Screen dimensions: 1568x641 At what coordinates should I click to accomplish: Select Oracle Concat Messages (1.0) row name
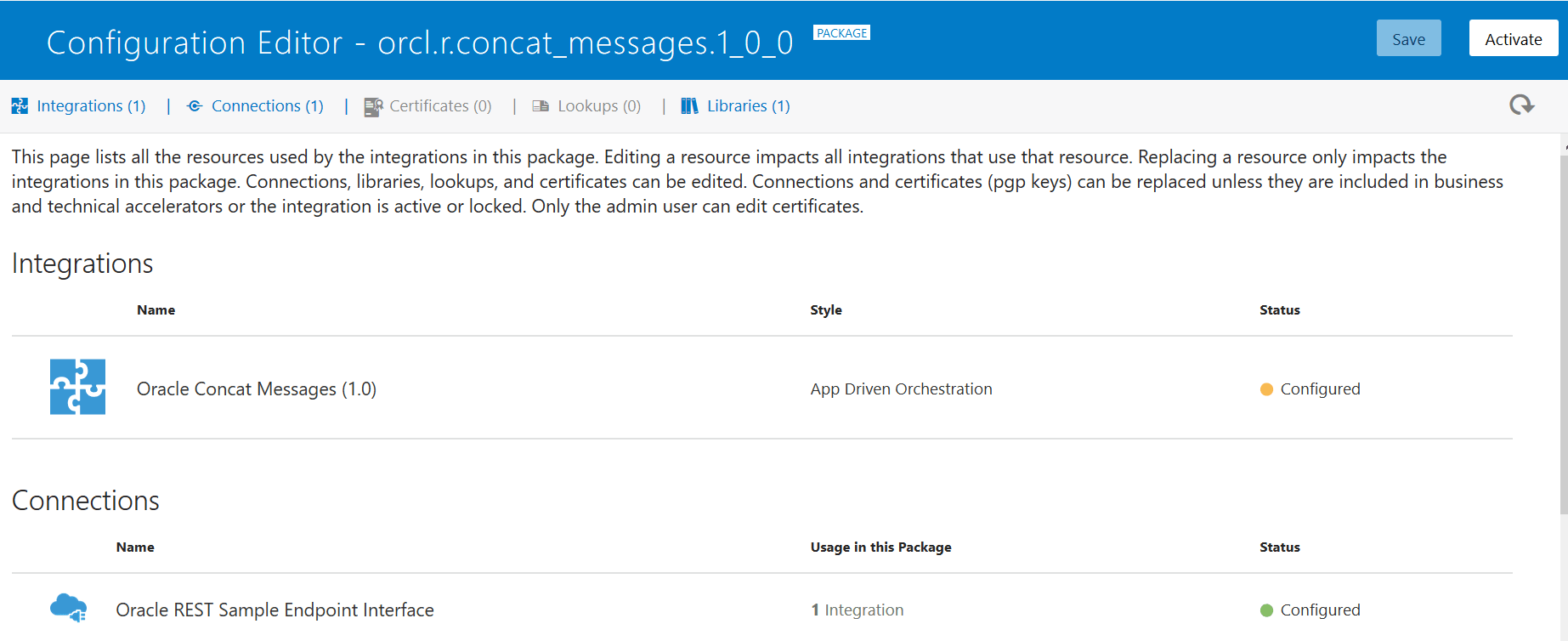257,389
